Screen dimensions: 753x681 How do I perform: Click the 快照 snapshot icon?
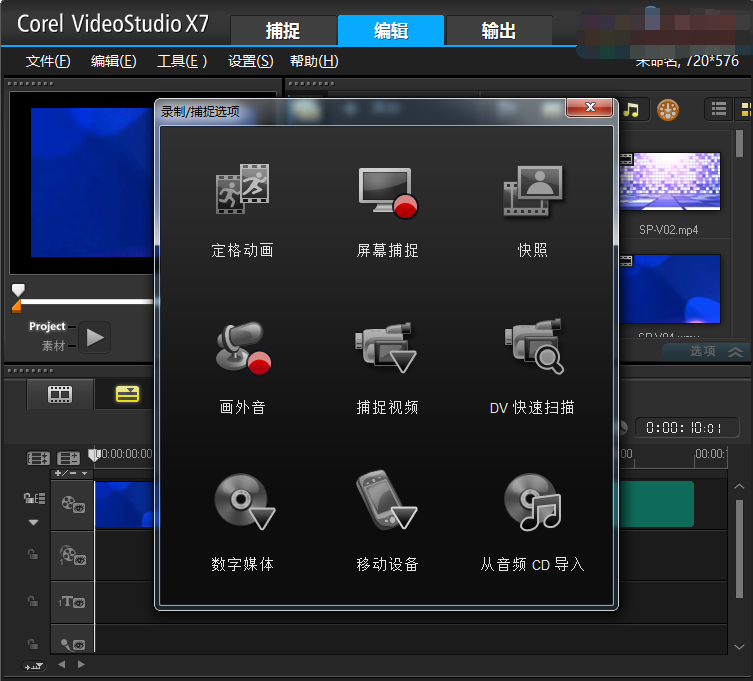click(532, 191)
